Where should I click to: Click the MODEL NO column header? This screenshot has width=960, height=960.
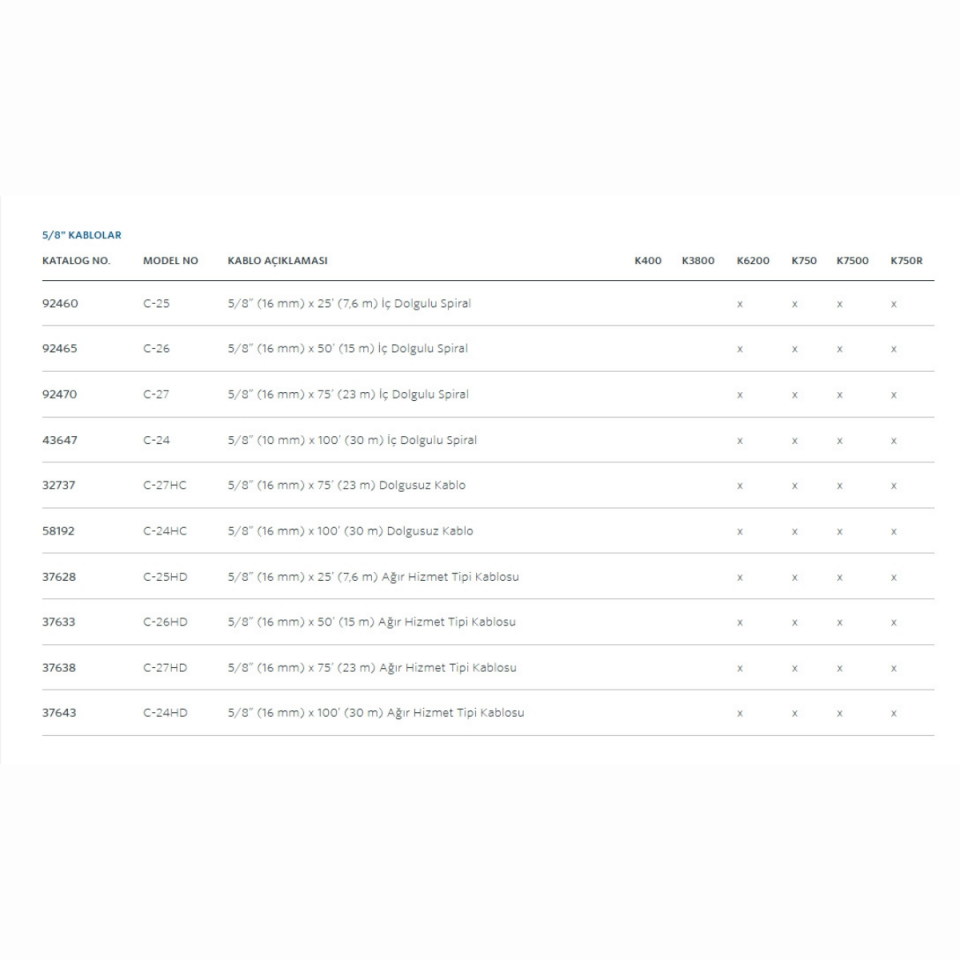coord(170,261)
